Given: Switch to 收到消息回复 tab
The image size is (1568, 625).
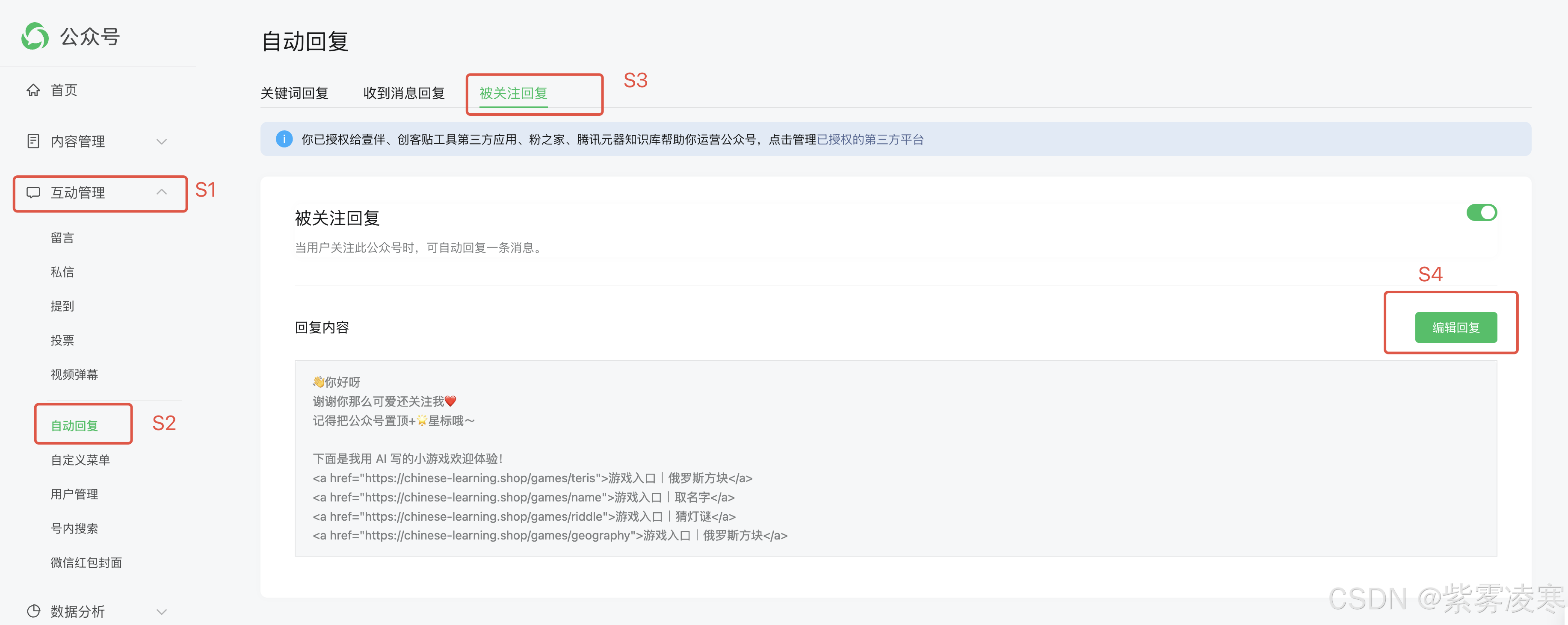Looking at the screenshot, I should (x=404, y=93).
